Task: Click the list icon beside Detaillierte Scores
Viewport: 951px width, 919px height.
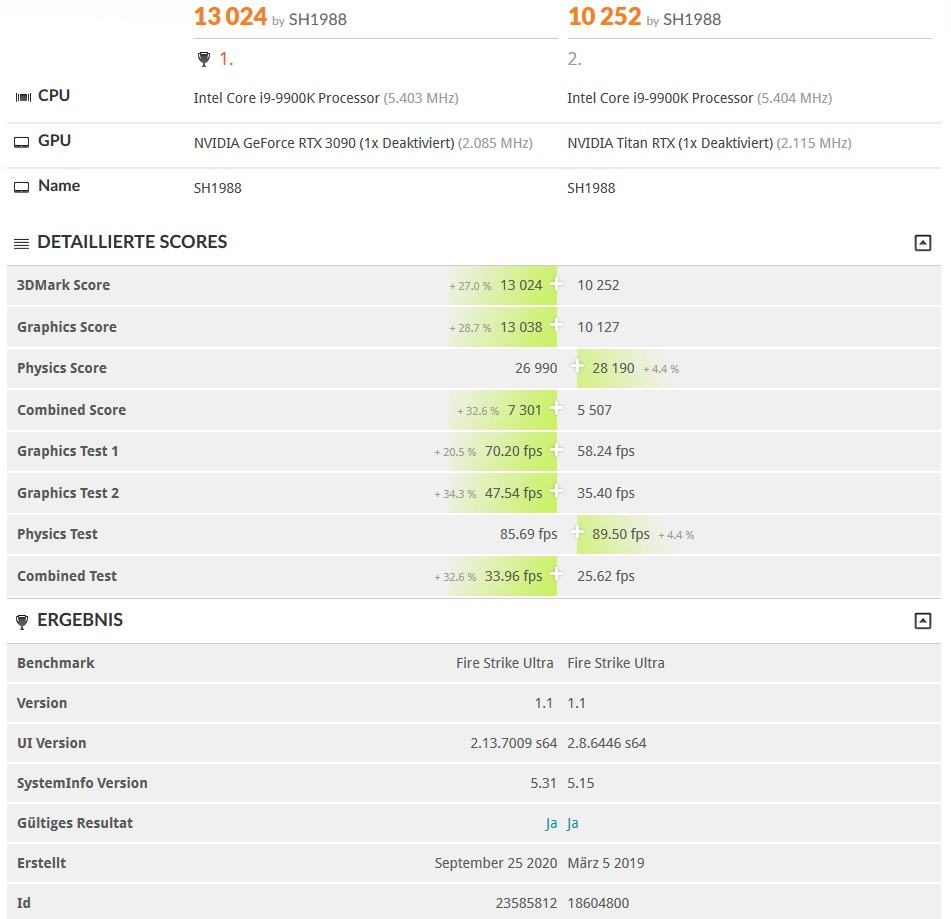Action: click(x=21, y=243)
